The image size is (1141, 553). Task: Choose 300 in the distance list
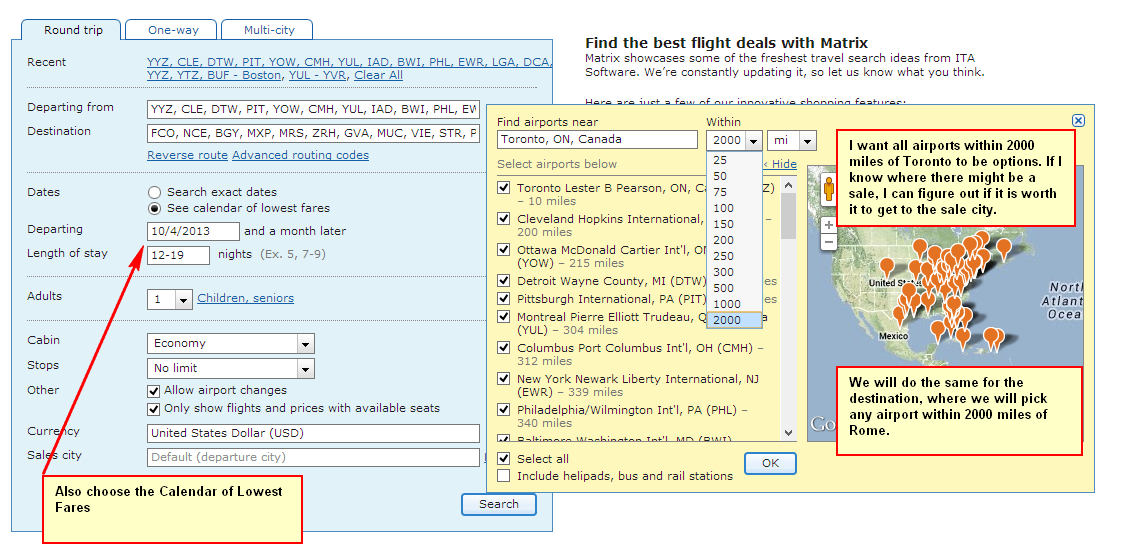tap(734, 272)
